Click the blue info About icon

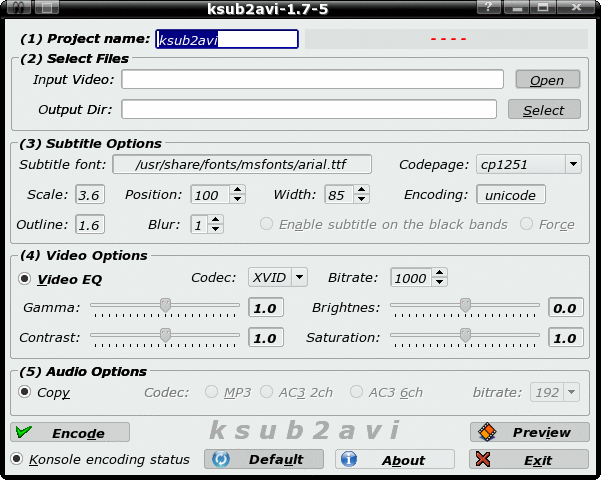[349, 459]
